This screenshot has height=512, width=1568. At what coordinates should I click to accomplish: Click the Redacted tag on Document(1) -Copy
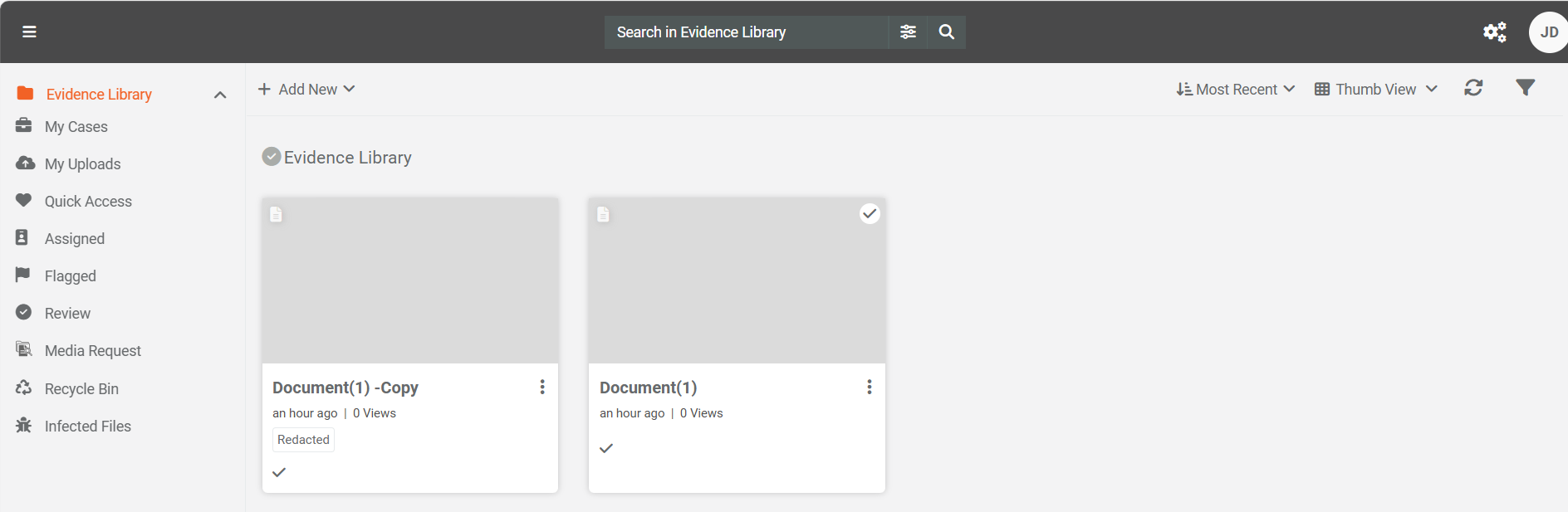(x=303, y=440)
